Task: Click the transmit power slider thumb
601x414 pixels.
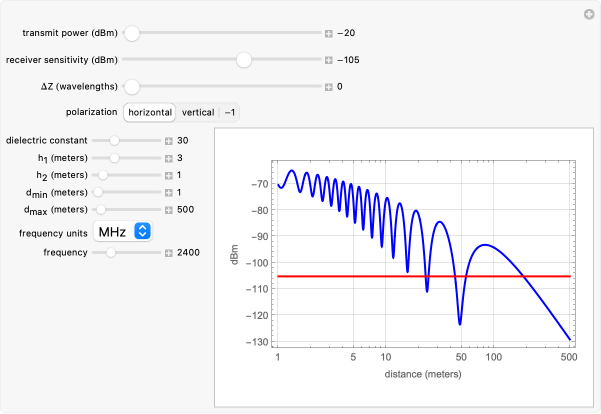Action: point(132,33)
